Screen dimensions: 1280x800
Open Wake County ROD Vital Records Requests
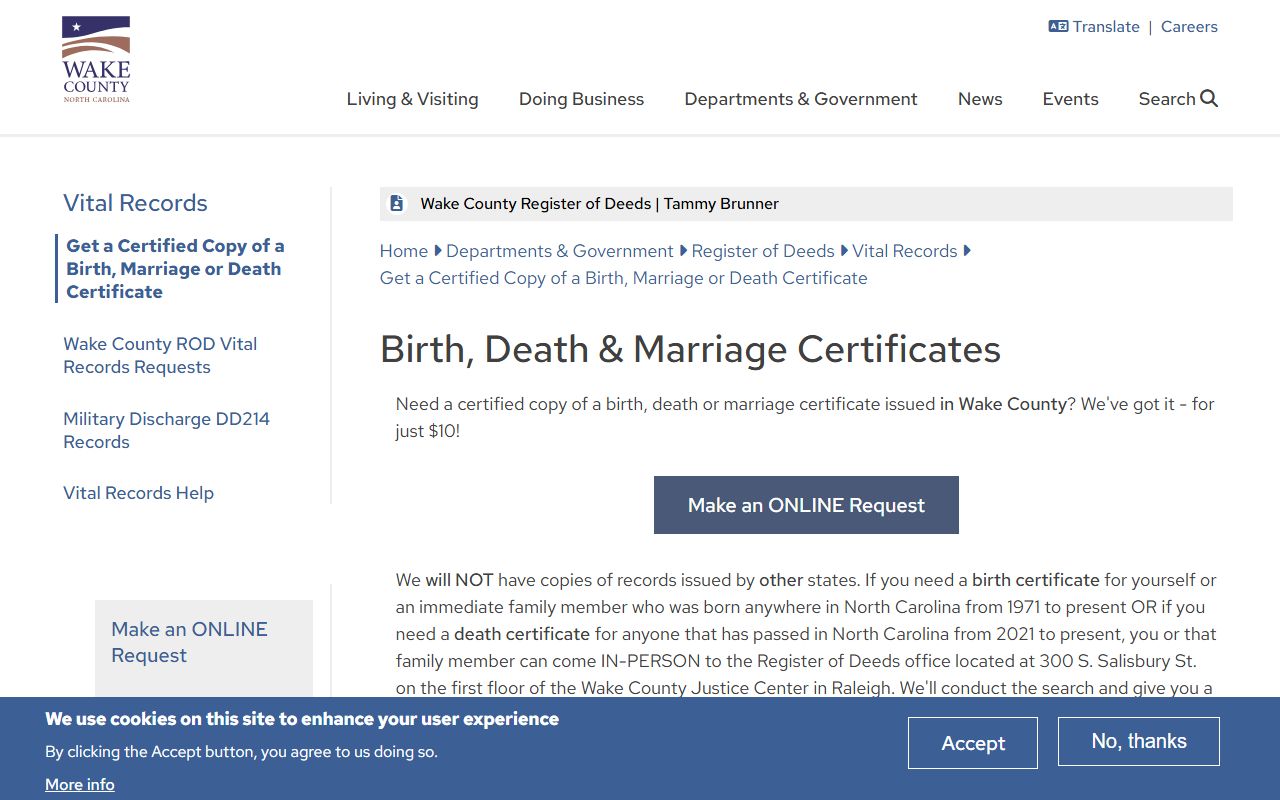coord(160,355)
